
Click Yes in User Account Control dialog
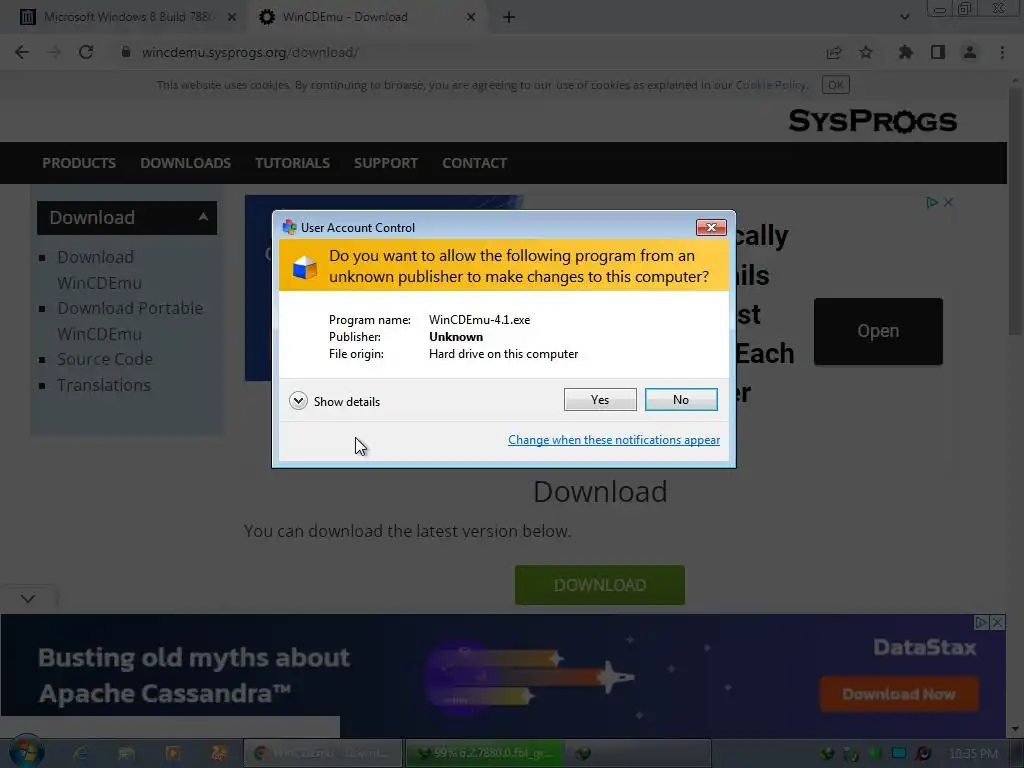[600, 400]
